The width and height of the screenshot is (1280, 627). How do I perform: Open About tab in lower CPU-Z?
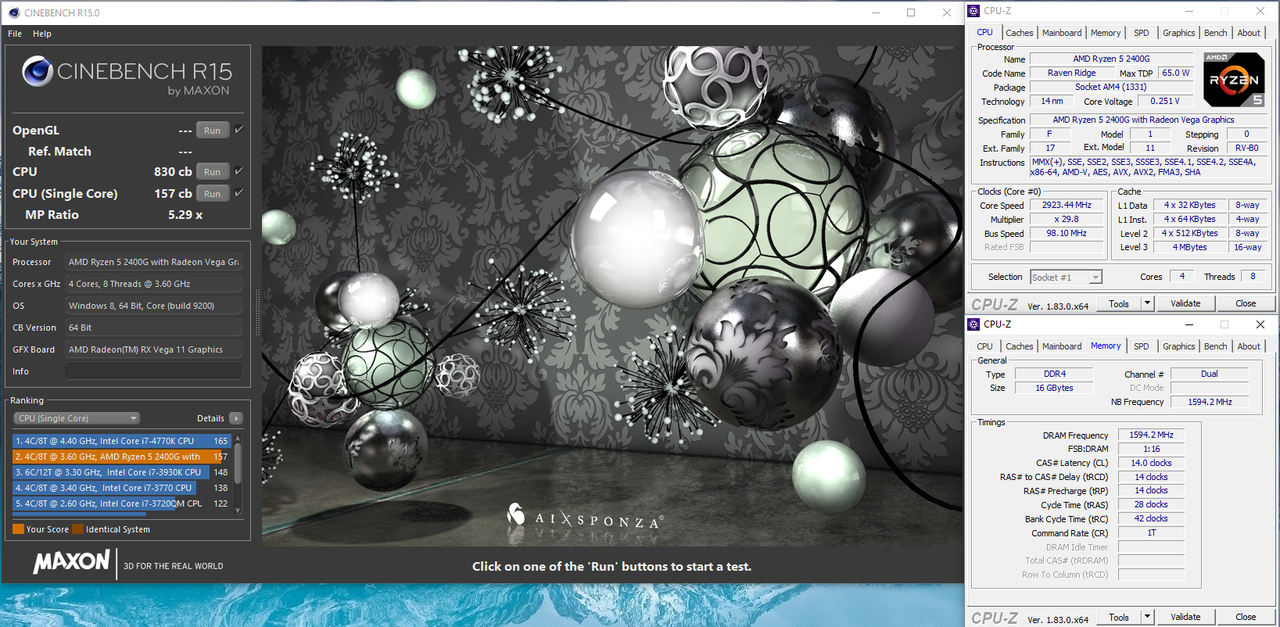pyautogui.click(x=1249, y=347)
